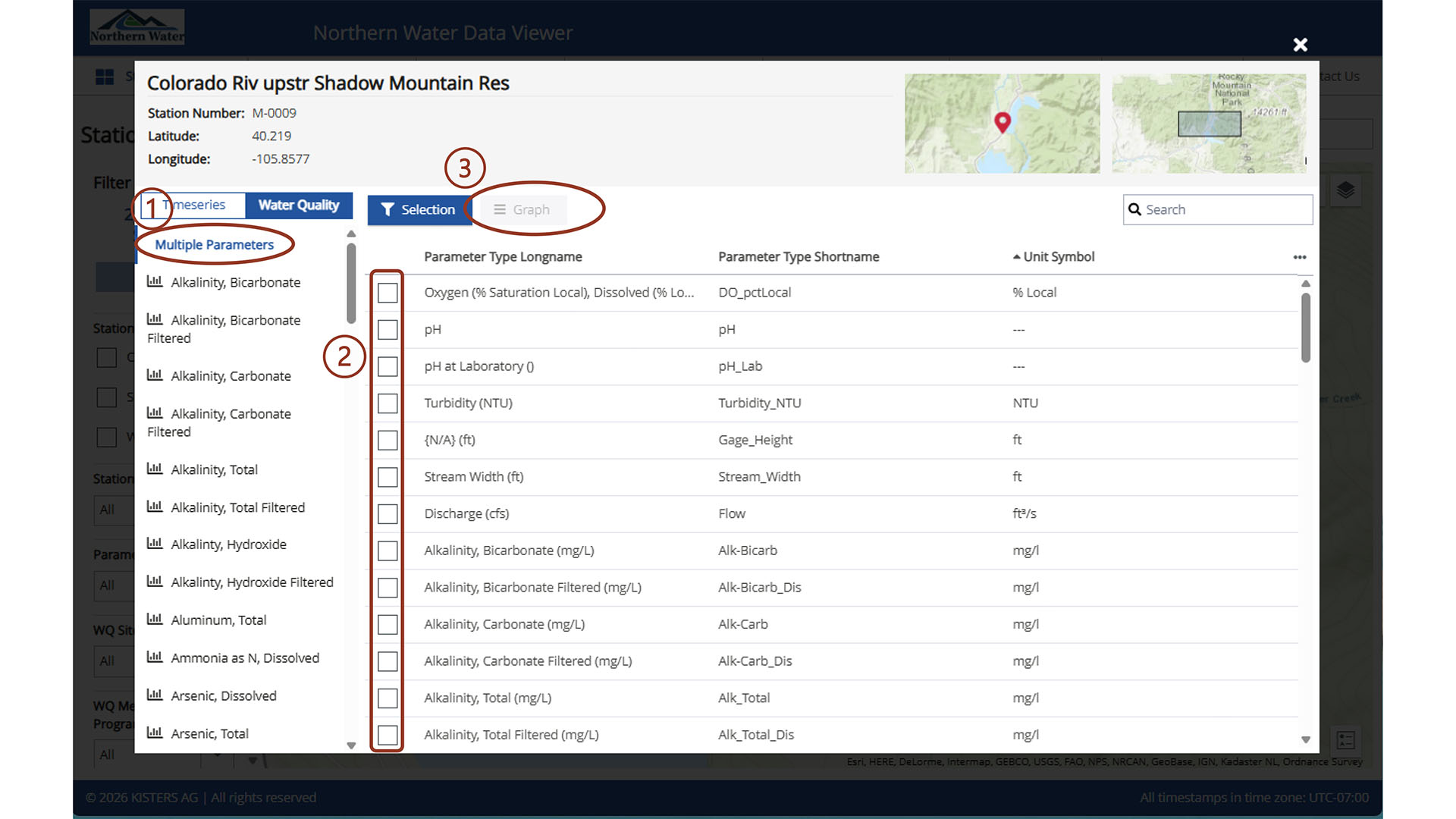The width and height of the screenshot is (1456, 819).
Task: Click the Alk-Bicarb_Dis shortname cell
Action: [x=760, y=588]
